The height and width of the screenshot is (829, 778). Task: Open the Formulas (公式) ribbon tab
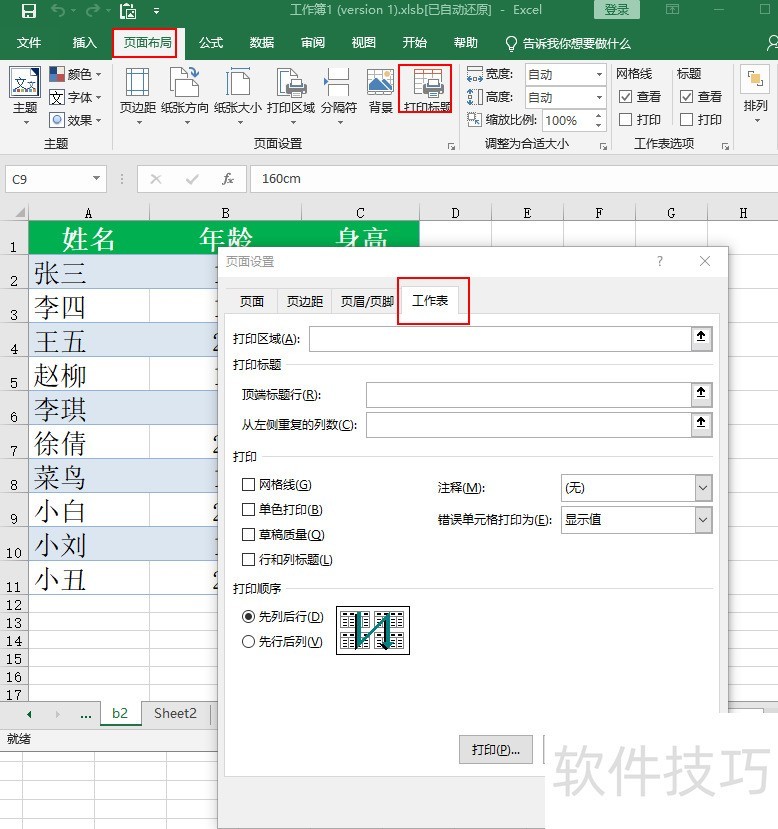click(210, 43)
